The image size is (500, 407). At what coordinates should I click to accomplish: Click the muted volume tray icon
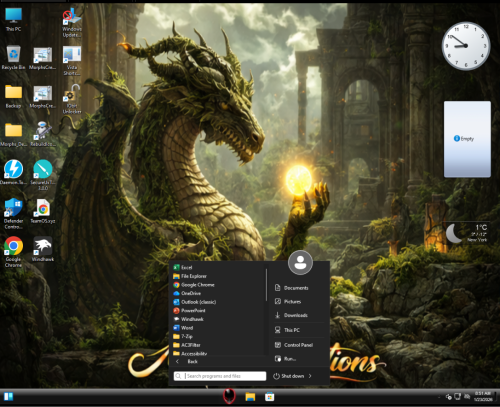[467, 397]
